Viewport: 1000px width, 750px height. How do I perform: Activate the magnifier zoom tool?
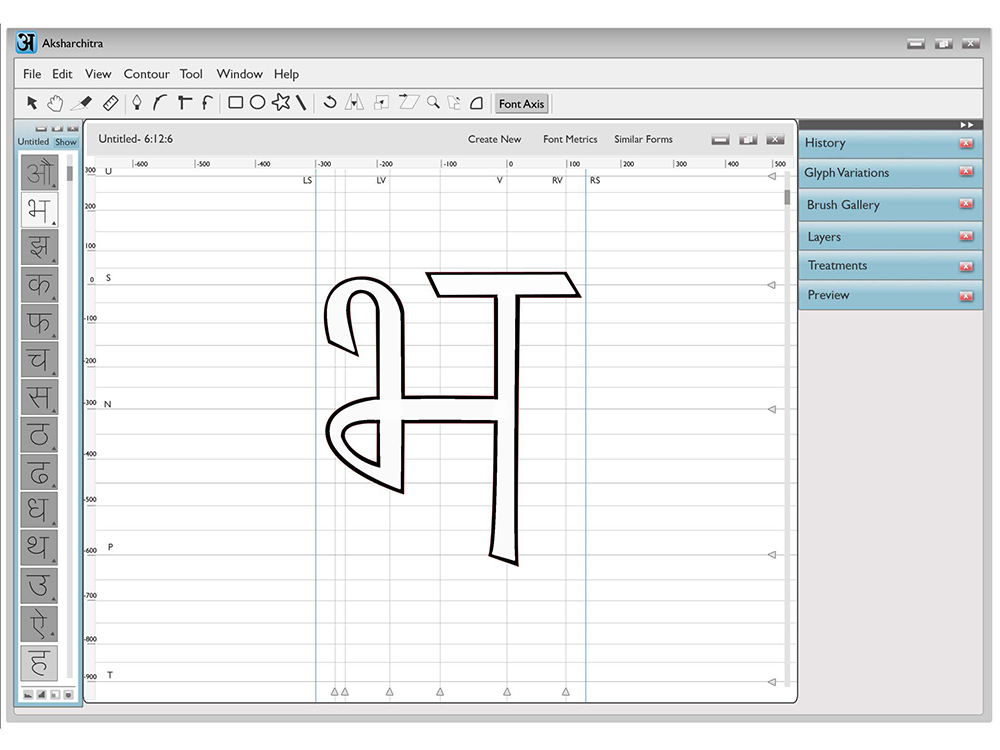433,102
